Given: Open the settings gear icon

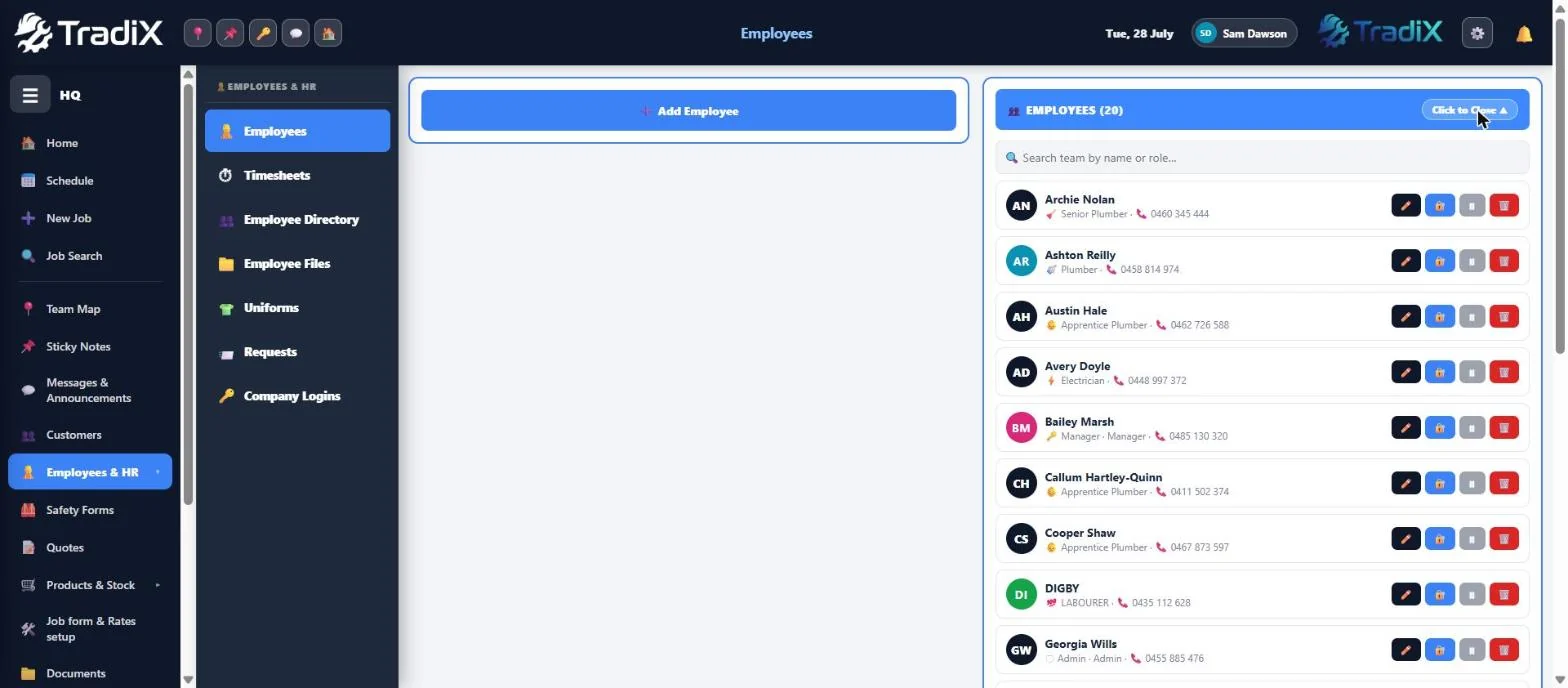Looking at the screenshot, I should (1477, 33).
